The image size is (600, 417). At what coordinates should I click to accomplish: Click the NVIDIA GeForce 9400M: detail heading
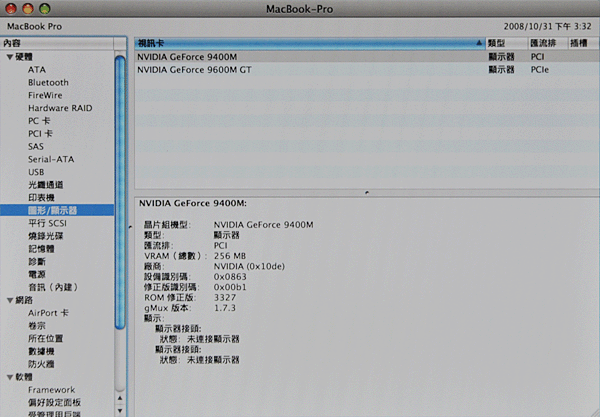tap(193, 203)
